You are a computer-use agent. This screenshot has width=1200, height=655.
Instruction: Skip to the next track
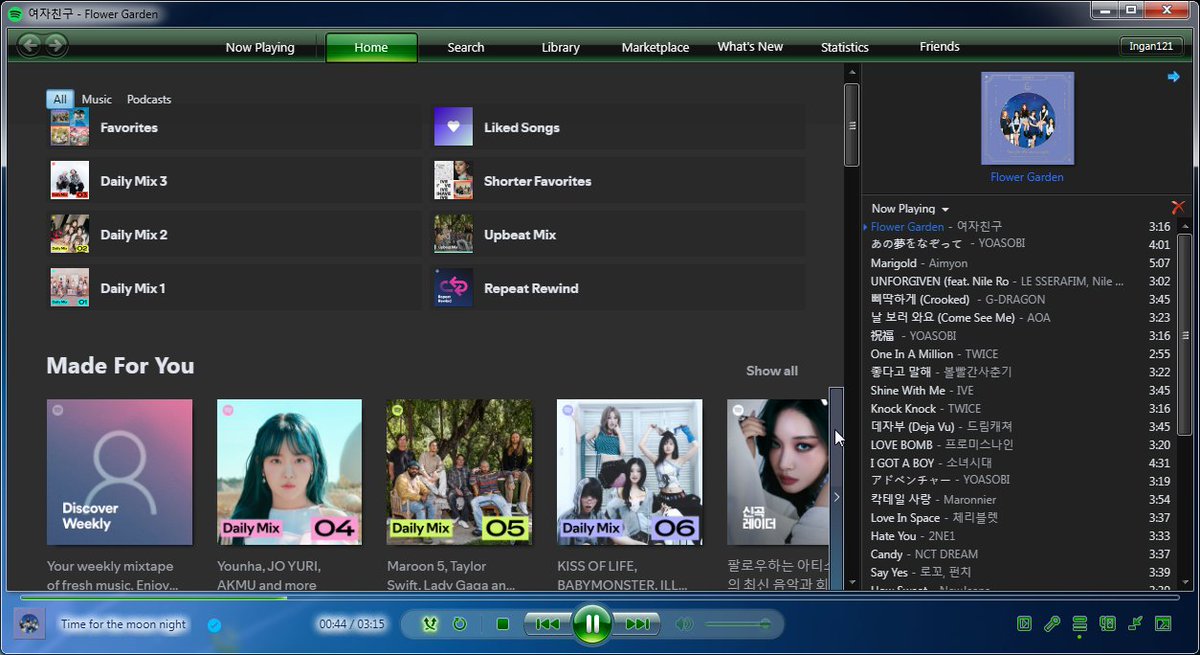637,624
